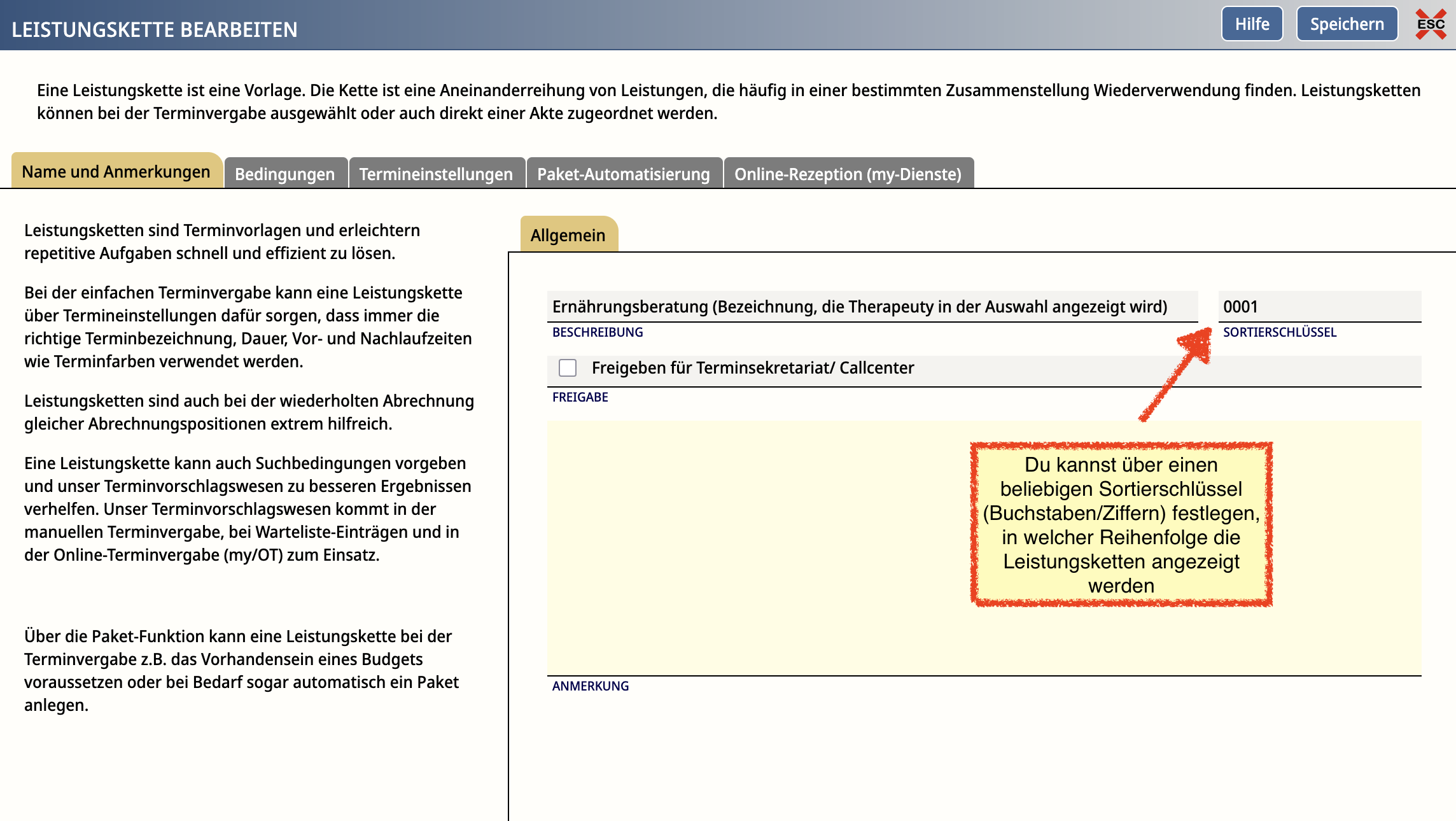This screenshot has height=821, width=1456.
Task: Close dialog with the red ESC icon
Action: 1431,24
